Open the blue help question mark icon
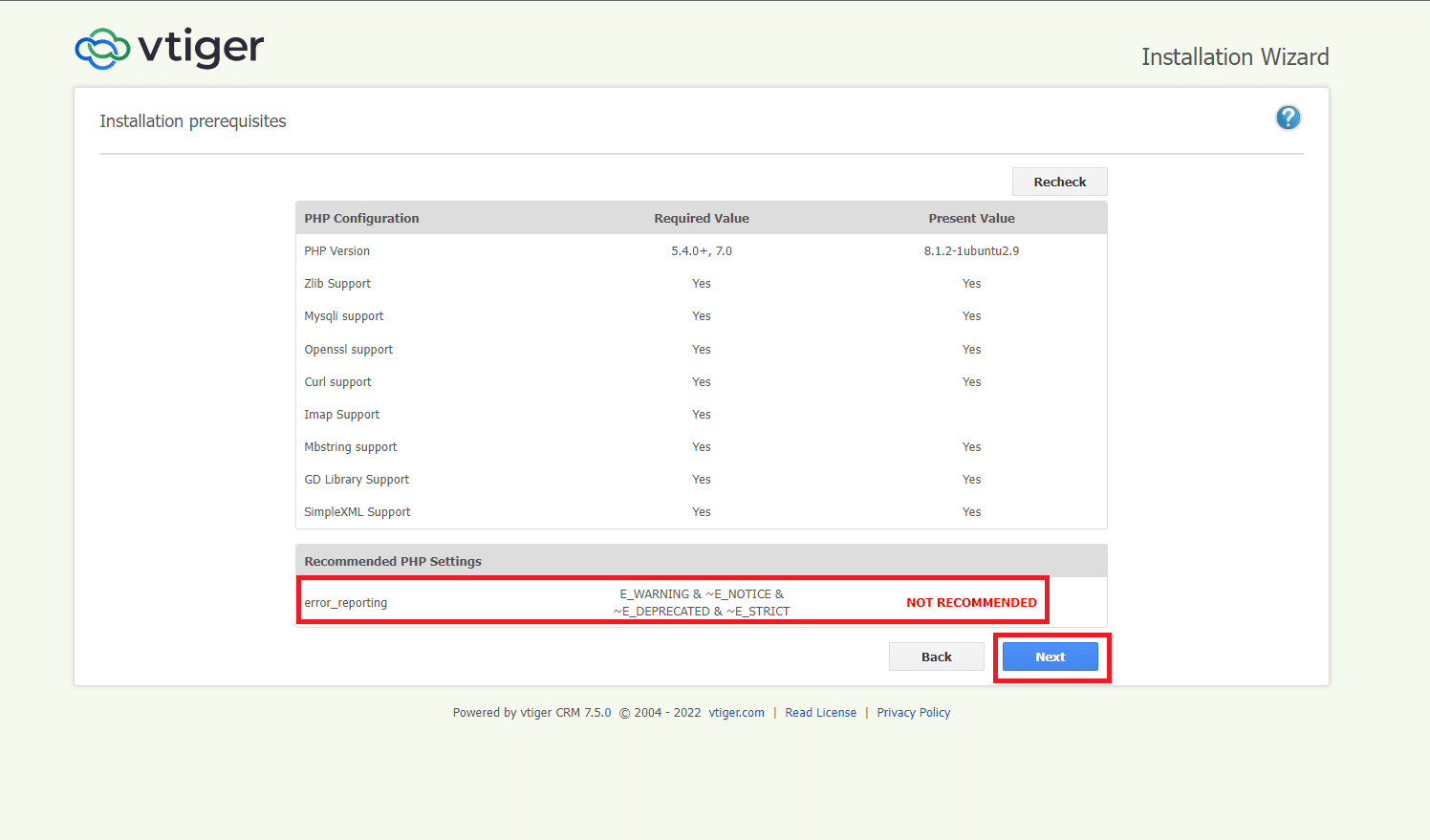1430x840 pixels. (1288, 118)
